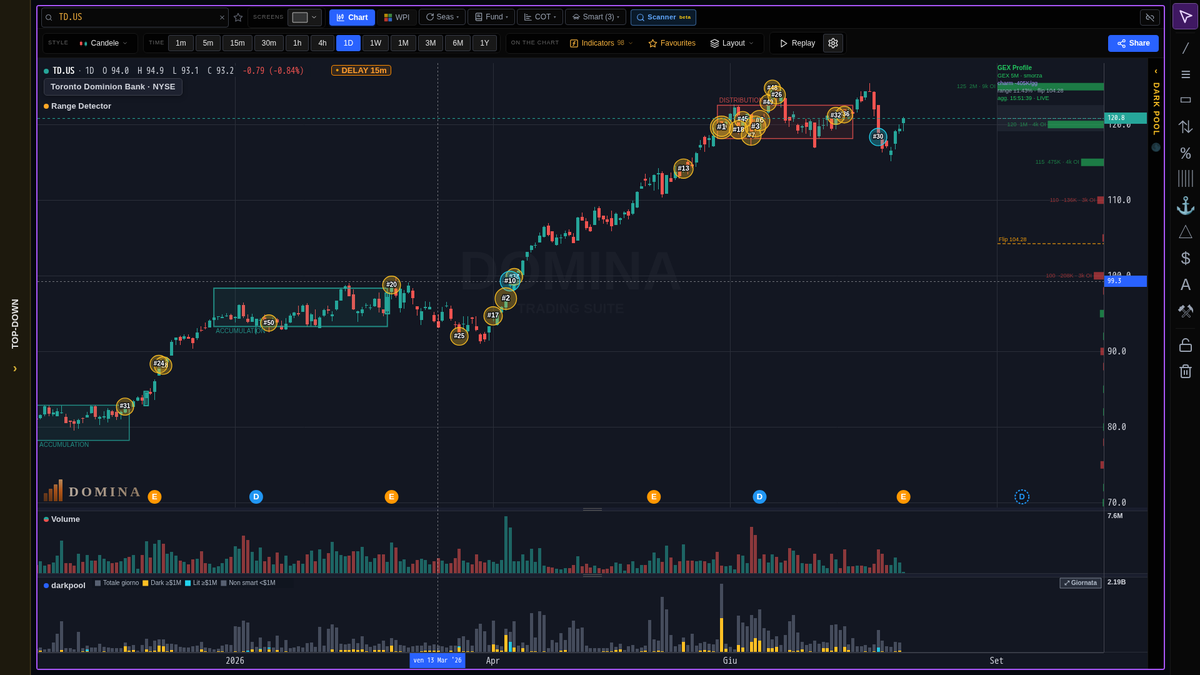Select the 15m timeframe
Image resolution: width=1200 pixels, height=675 pixels.
pyautogui.click(x=237, y=43)
